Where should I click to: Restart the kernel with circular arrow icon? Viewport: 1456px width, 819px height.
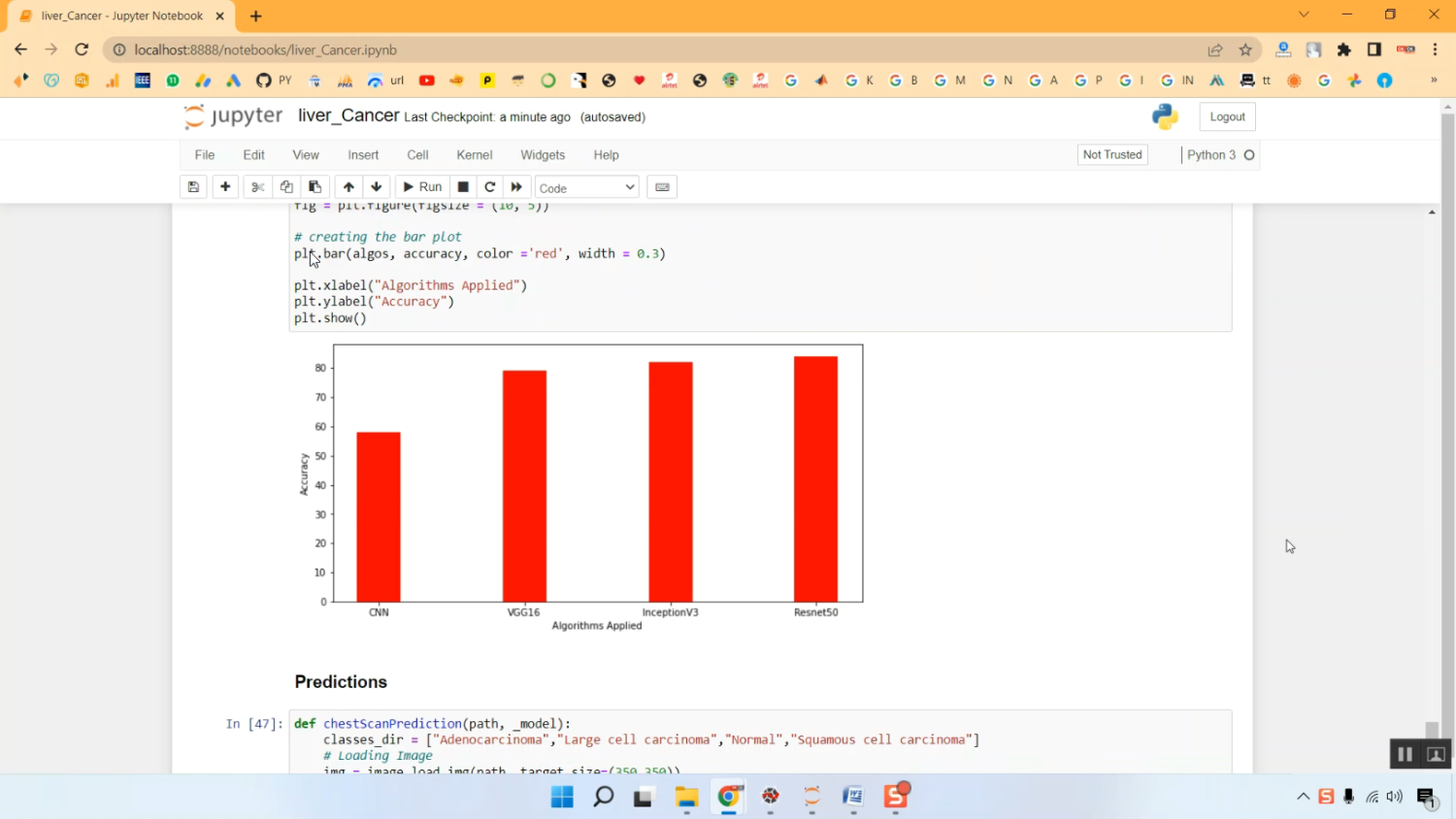[x=490, y=187]
